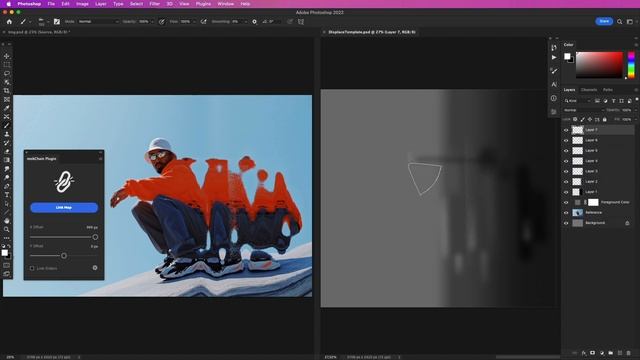Toggle the layer filter on/off switch
This screenshot has width=640, height=360.
[x=636, y=99]
